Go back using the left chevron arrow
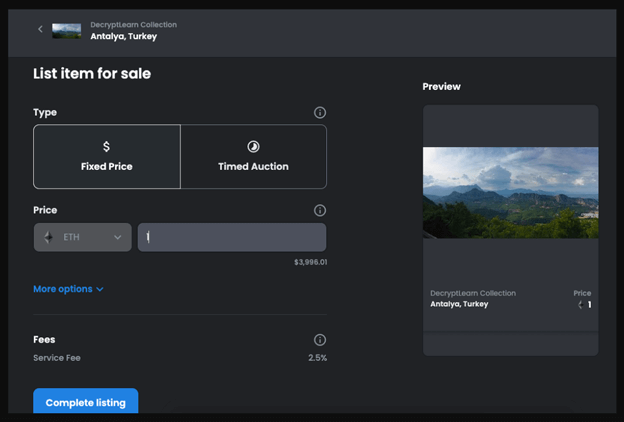 tap(40, 29)
